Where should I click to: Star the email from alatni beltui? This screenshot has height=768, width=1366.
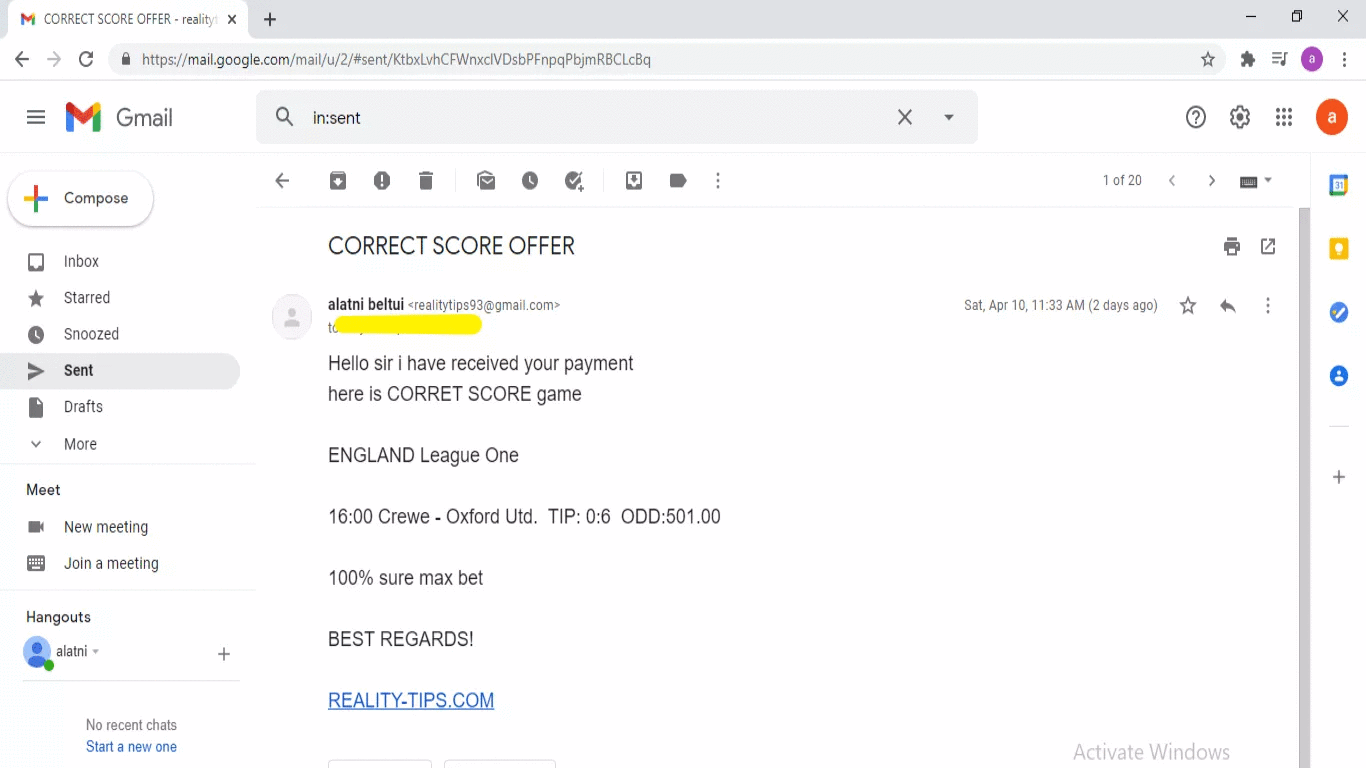coord(1188,306)
